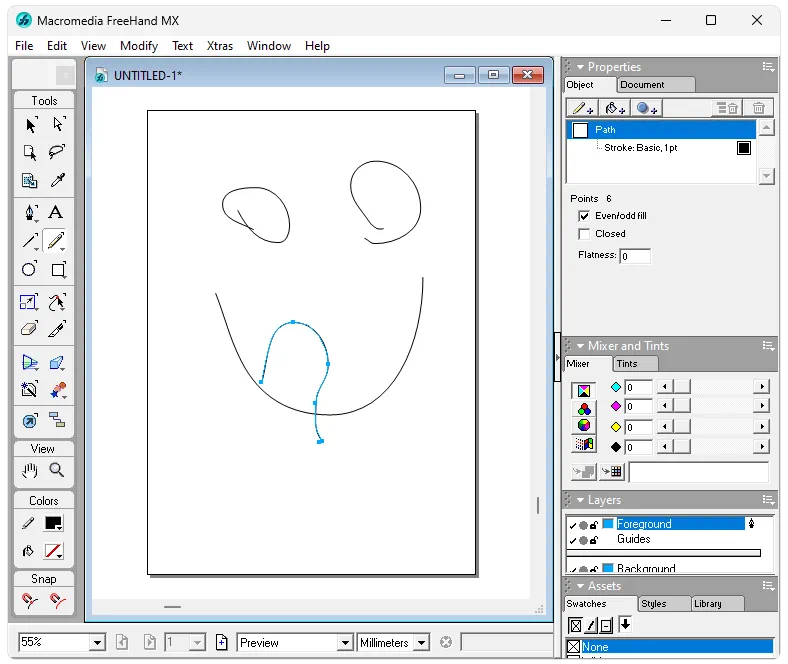This screenshot has width=788, height=664.
Task: Toggle Guides layer checkmark visibility
Action: pyautogui.click(x=572, y=540)
